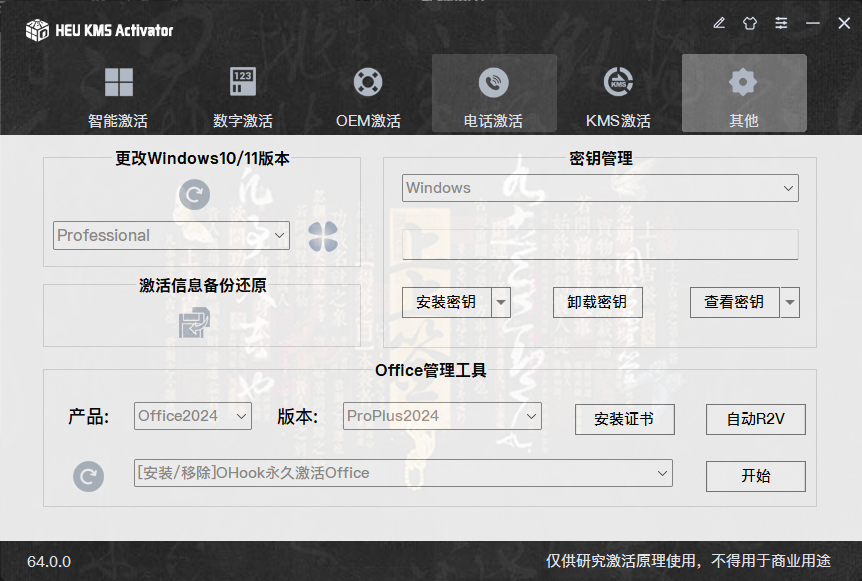The width and height of the screenshot is (862, 581).
Task: Click the version number 64.0.0
Action: [x=49, y=562]
